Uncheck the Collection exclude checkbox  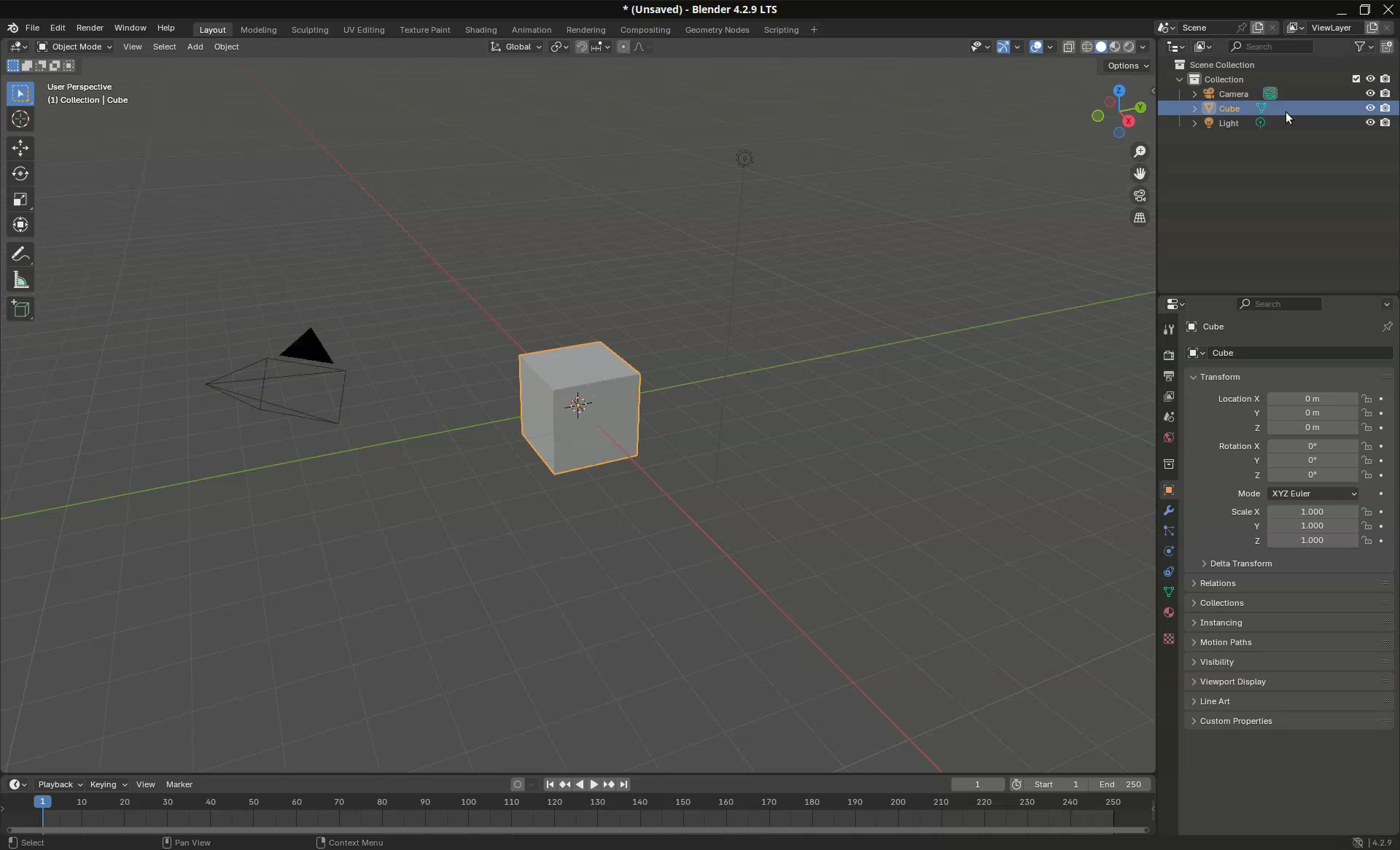tap(1356, 79)
